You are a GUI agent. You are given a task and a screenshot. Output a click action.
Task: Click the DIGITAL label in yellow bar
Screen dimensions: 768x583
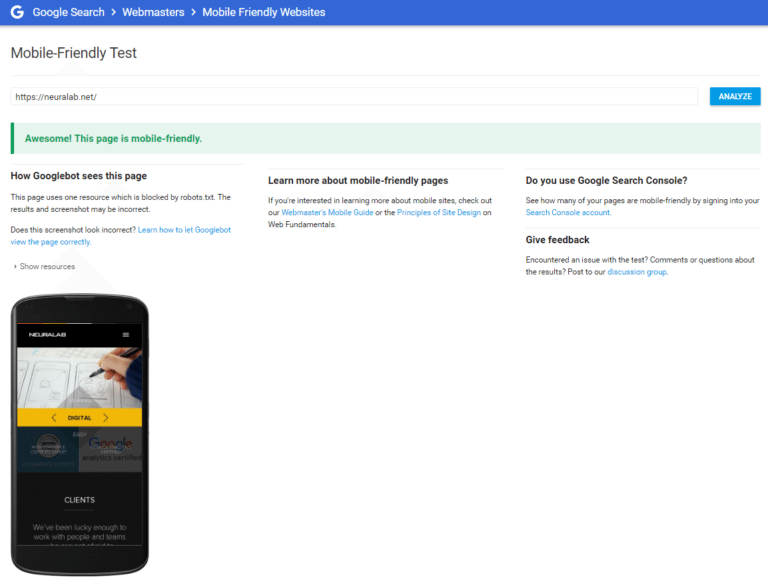pyautogui.click(x=79, y=418)
